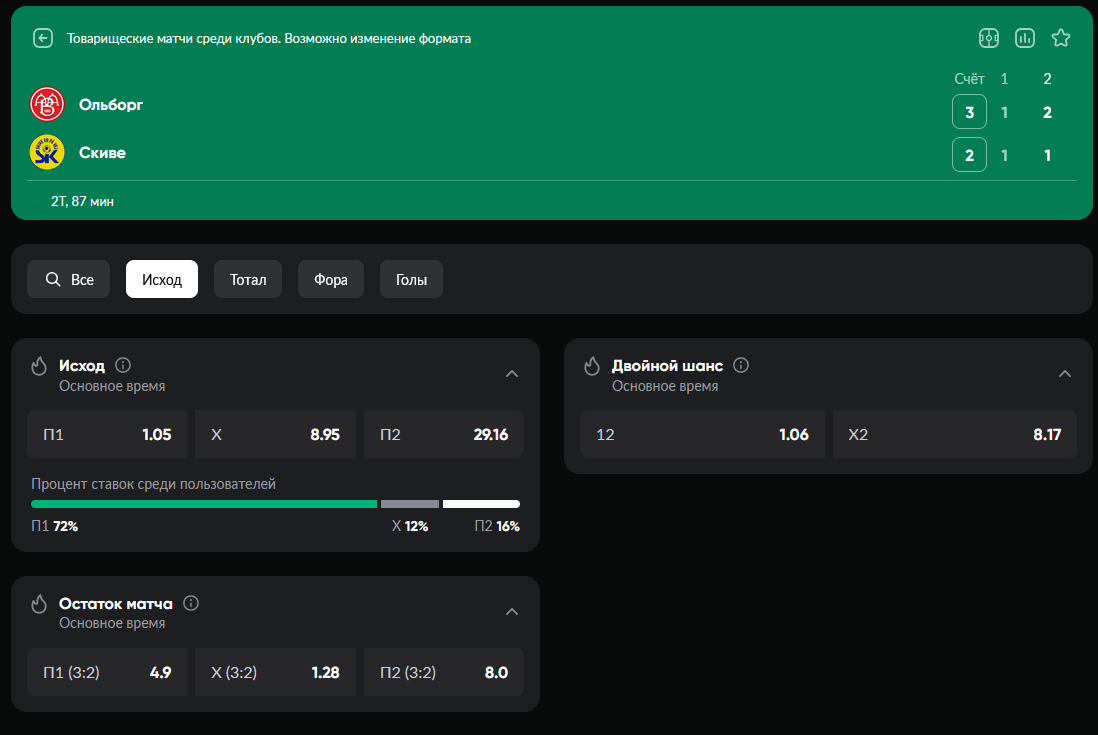Collapse the Исход panel chevron

point(512,372)
